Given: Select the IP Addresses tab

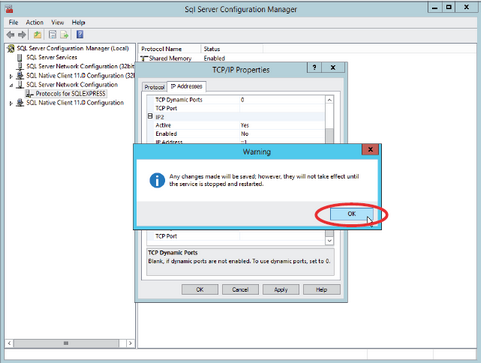Looking at the screenshot, I should [x=186, y=86].
